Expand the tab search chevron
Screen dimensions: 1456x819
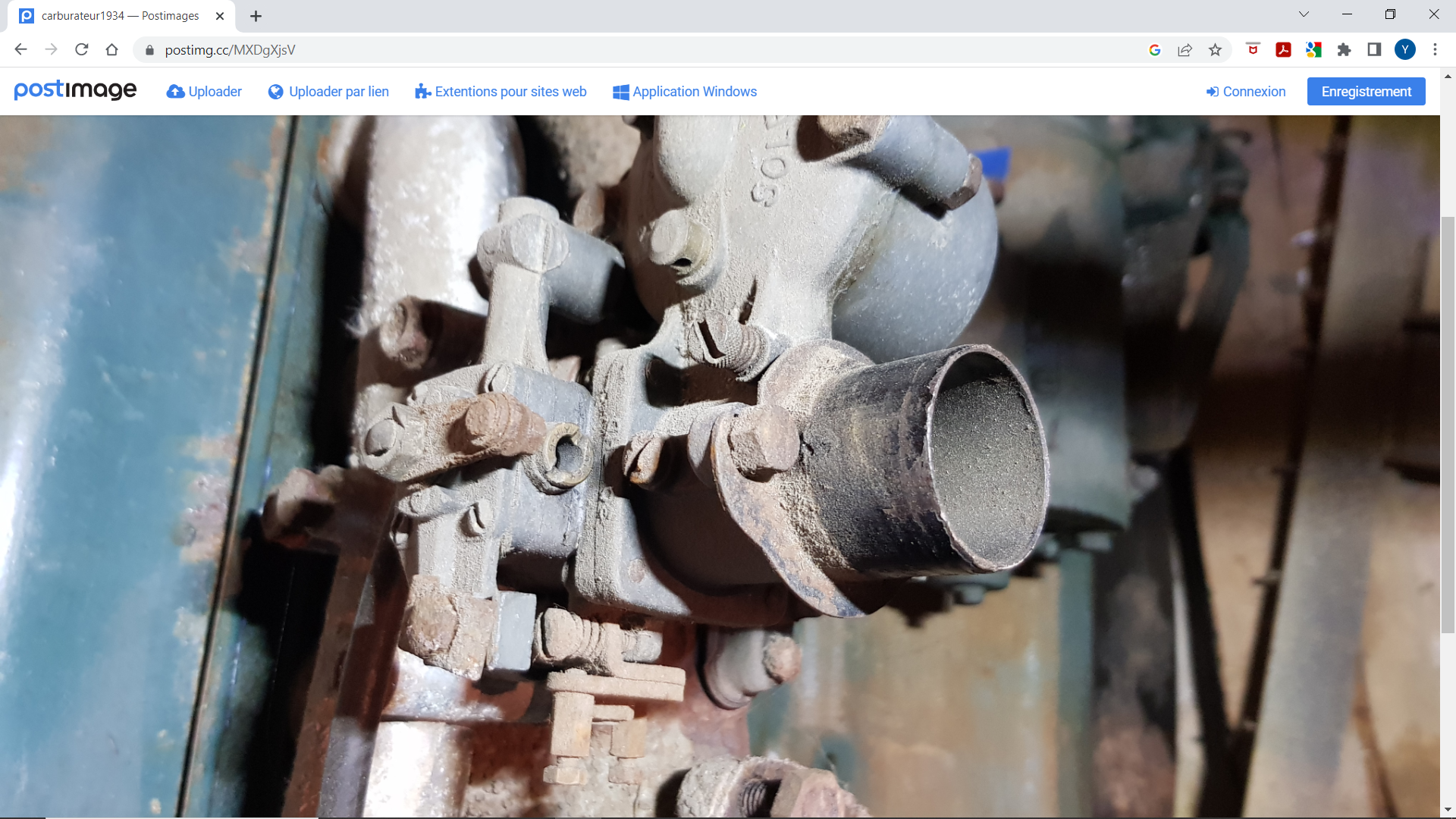point(1304,14)
